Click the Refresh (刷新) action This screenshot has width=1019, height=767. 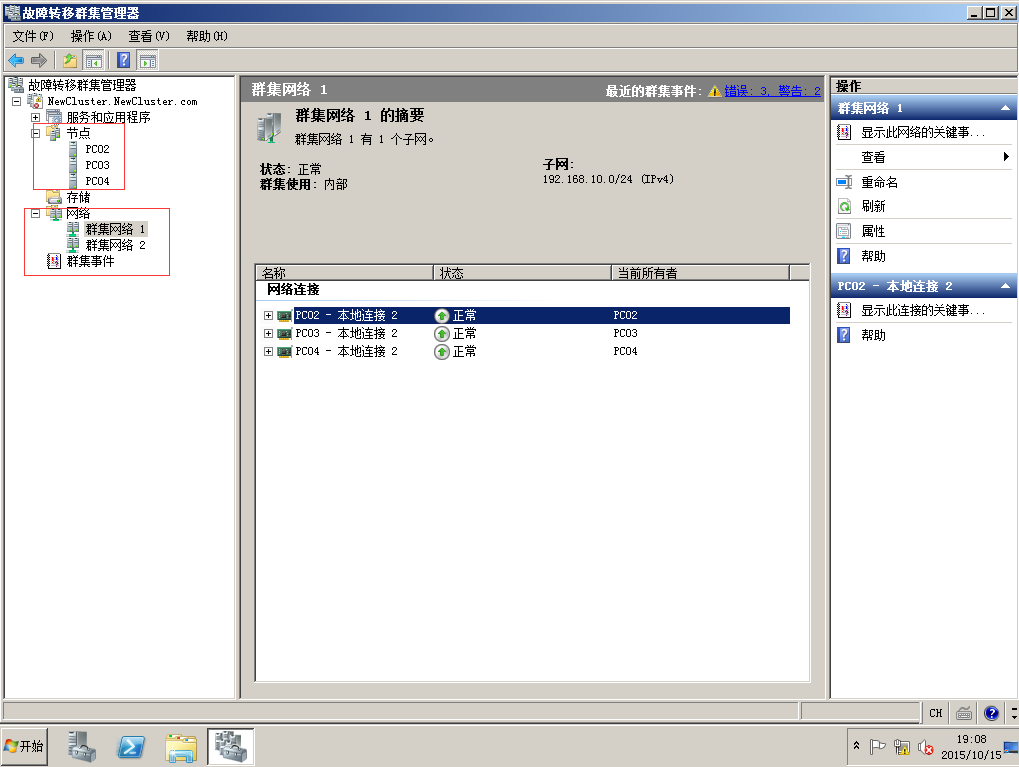coord(873,207)
